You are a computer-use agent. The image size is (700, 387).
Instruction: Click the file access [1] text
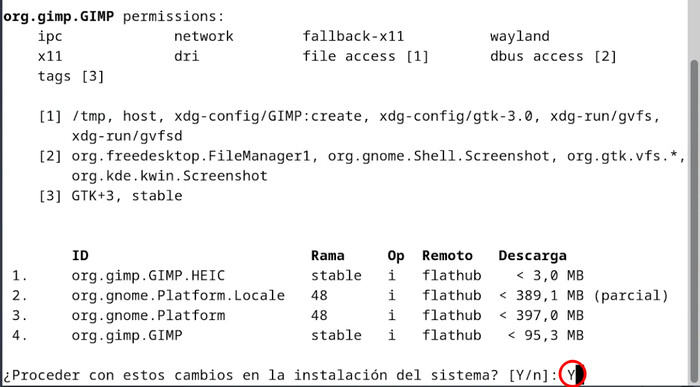[366, 57]
